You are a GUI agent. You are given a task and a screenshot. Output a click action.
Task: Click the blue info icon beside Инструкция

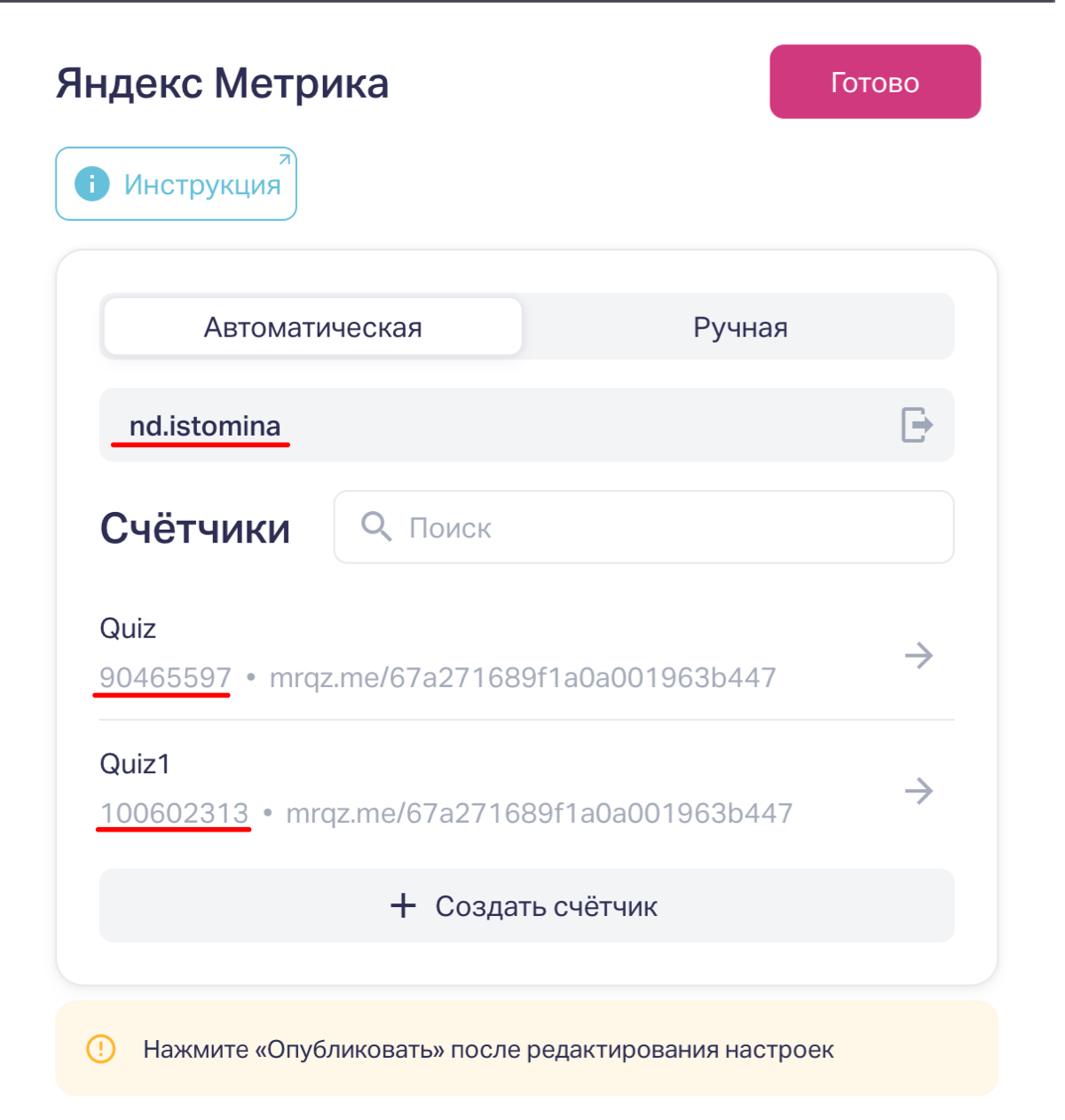point(92,185)
